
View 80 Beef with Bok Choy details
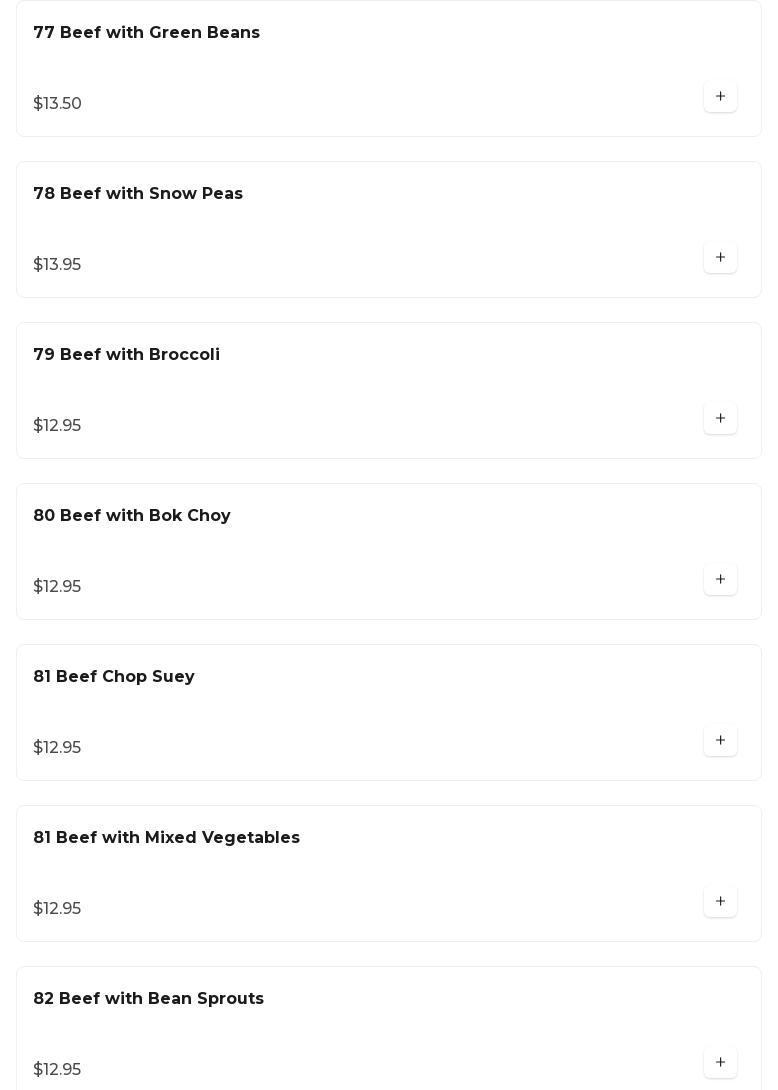(x=132, y=516)
